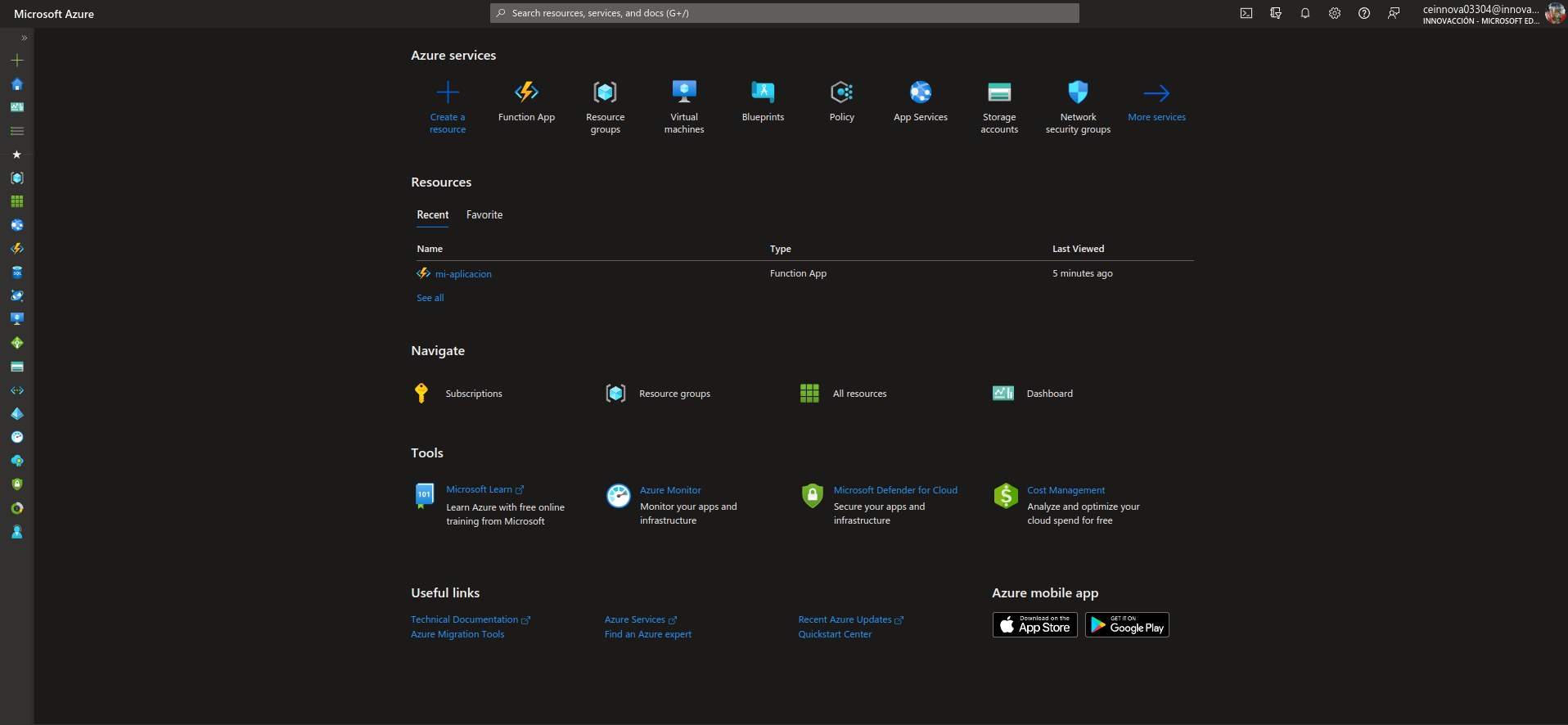Open All resources green grid icon in sidebar

(16, 201)
